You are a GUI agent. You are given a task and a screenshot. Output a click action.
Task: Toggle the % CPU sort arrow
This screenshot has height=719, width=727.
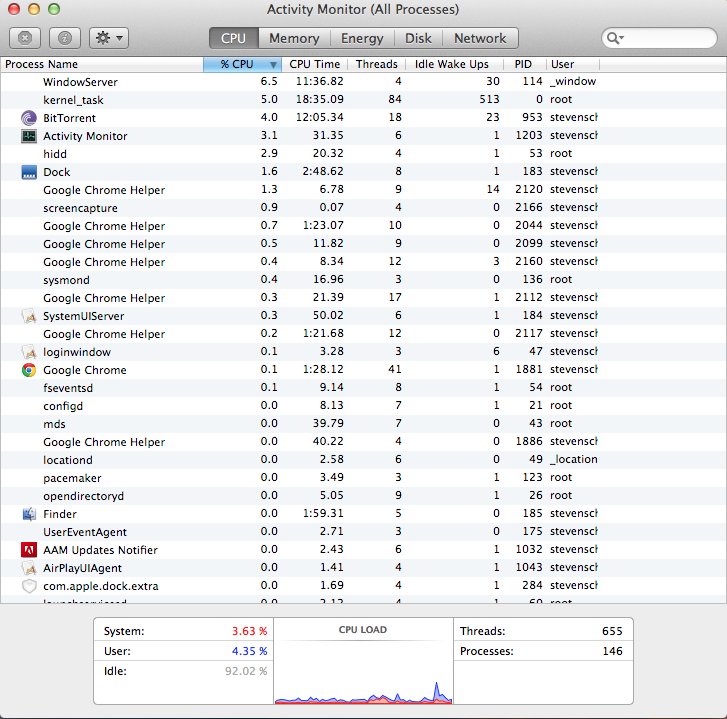pyautogui.click(x=273, y=64)
